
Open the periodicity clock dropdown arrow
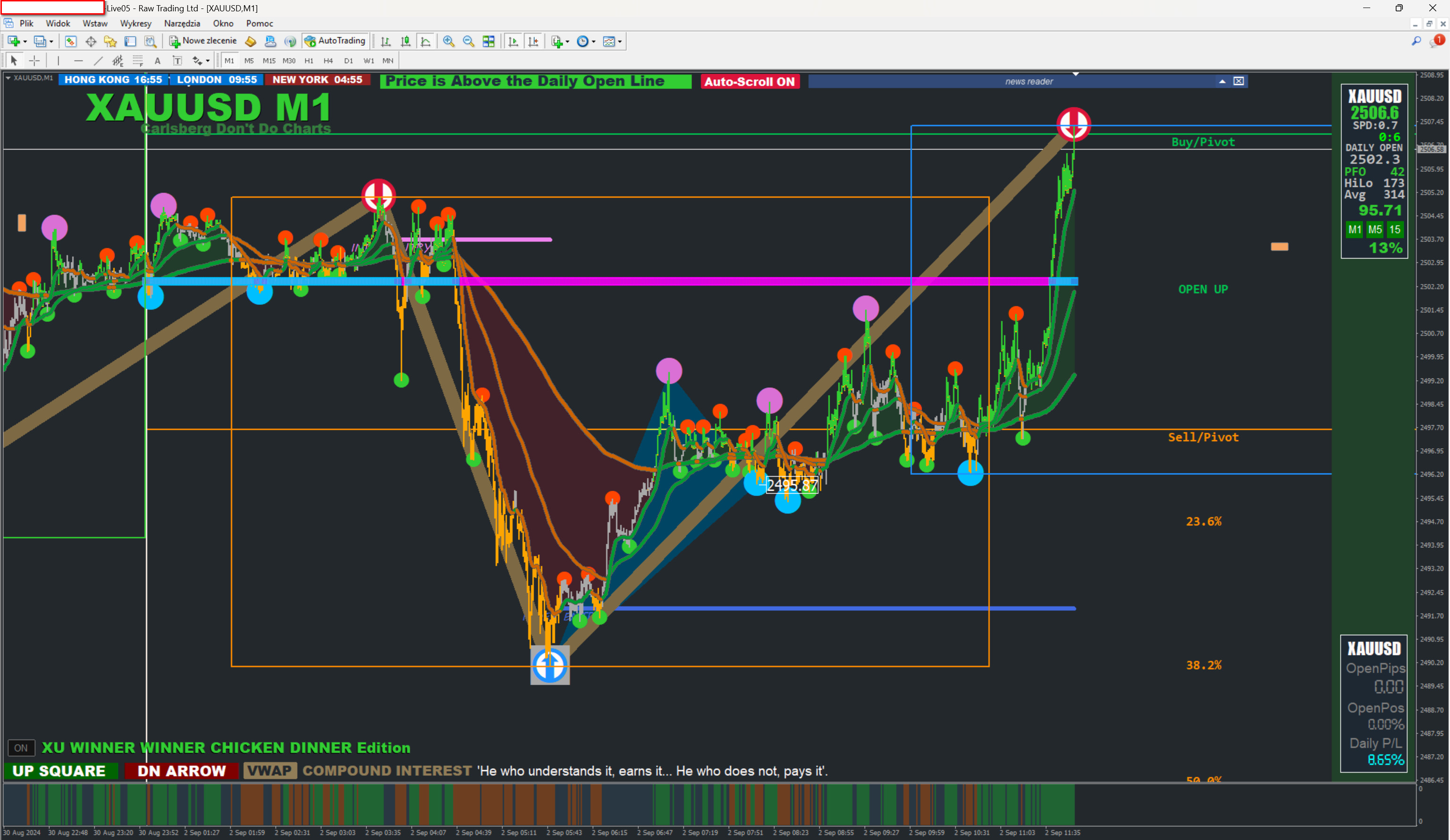(x=594, y=42)
